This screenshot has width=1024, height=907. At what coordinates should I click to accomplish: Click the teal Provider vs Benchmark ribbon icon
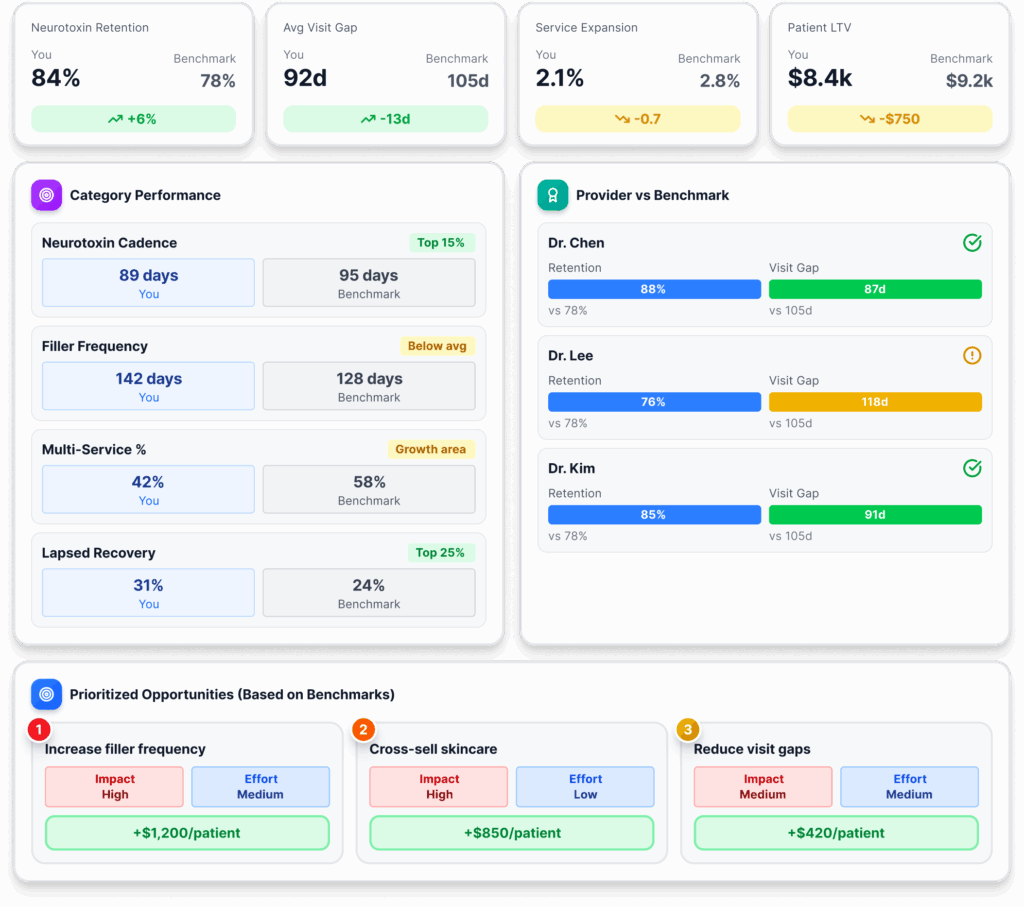click(x=552, y=195)
